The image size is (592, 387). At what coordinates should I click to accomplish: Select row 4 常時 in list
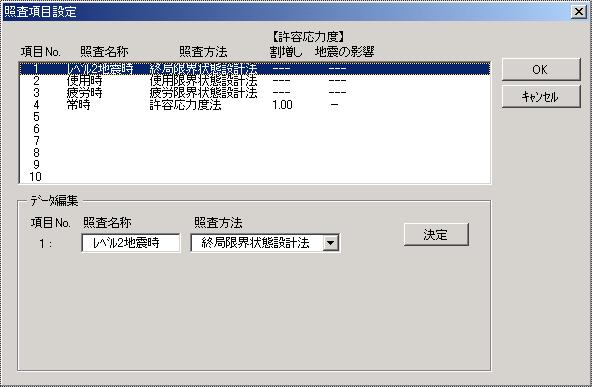click(255, 105)
